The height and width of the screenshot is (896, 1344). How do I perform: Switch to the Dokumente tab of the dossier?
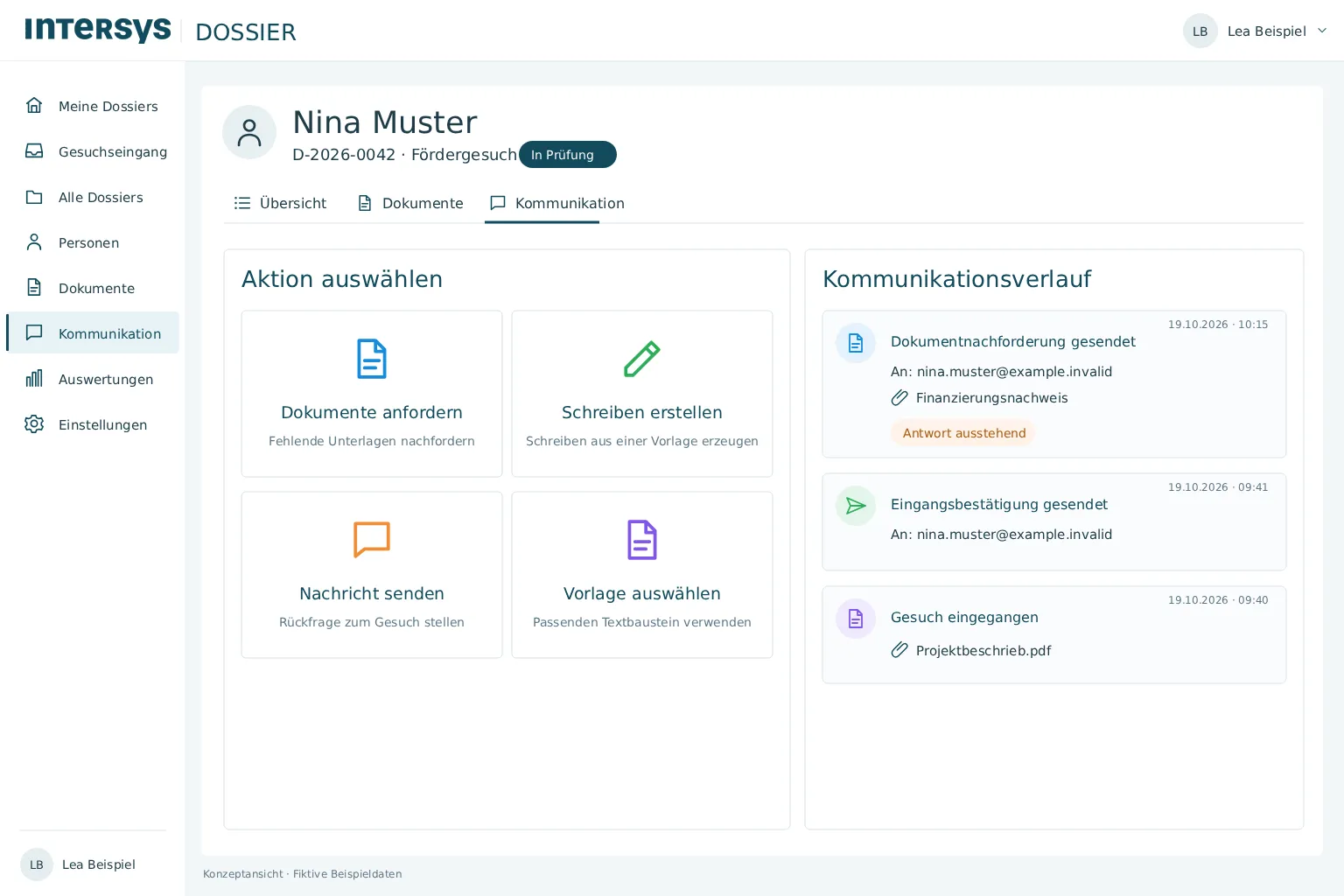pyautogui.click(x=410, y=203)
